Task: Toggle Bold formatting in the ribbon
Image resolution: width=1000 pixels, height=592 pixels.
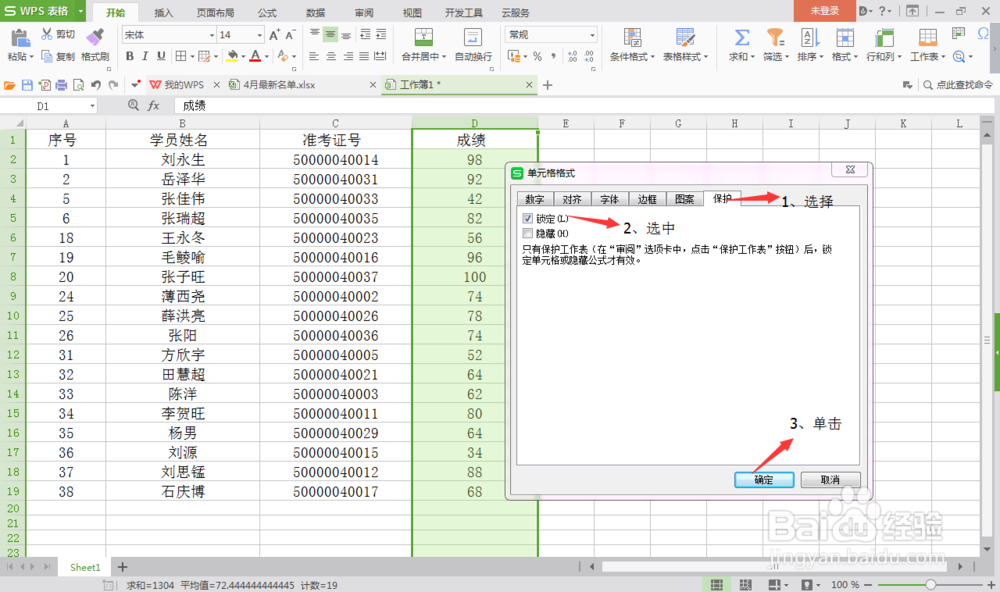Action: pos(129,56)
